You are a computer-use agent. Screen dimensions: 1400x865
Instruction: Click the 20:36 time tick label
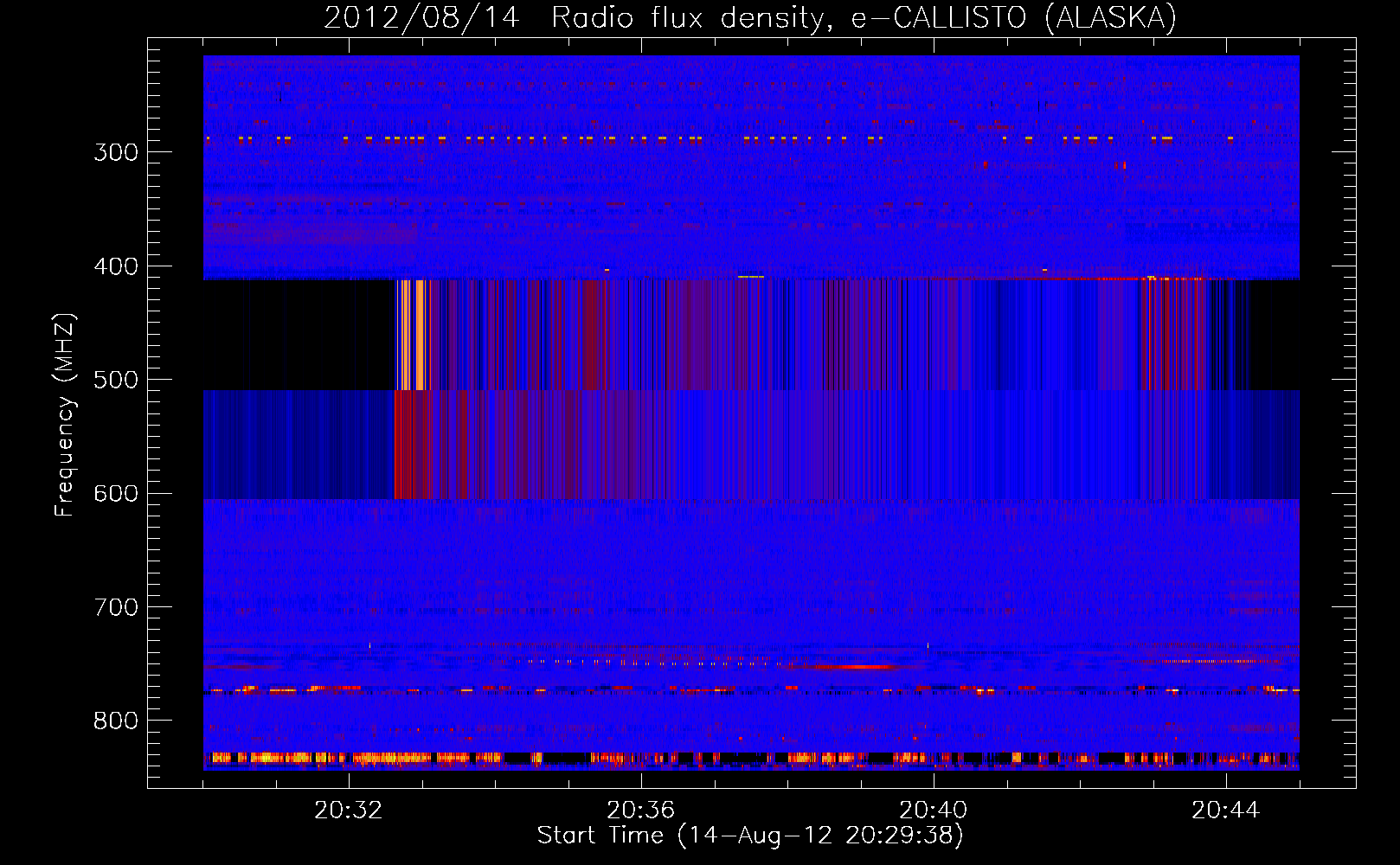pyautogui.click(x=641, y=811)
